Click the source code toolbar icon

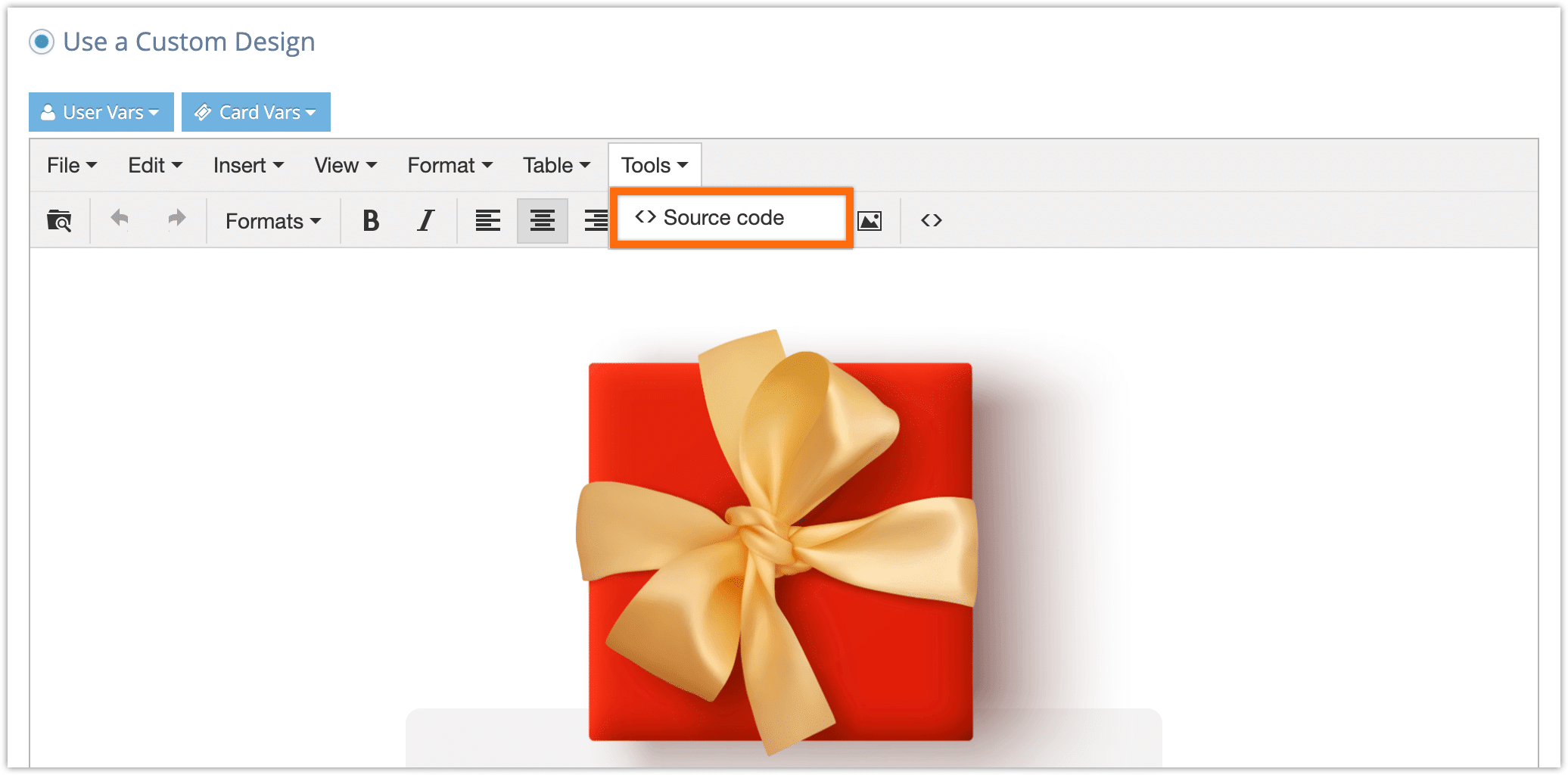(932, 220)
